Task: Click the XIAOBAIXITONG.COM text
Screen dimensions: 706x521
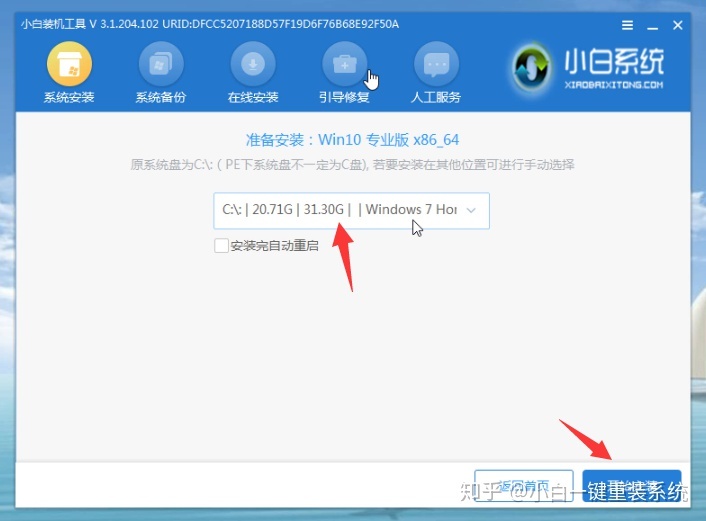Action: (x=614, y=85)
